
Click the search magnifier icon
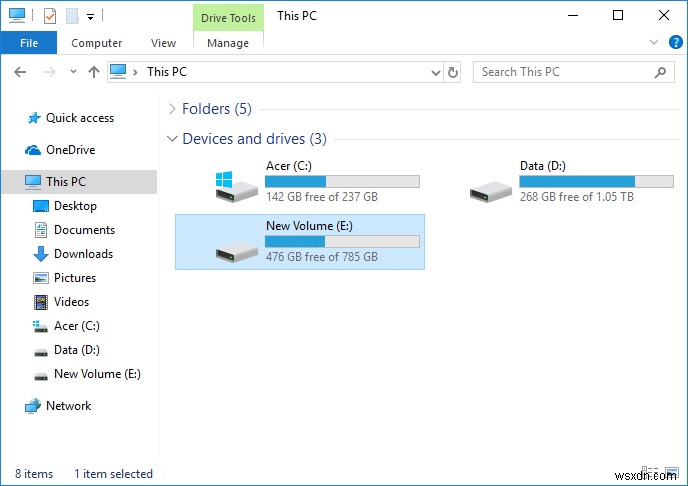660,72
